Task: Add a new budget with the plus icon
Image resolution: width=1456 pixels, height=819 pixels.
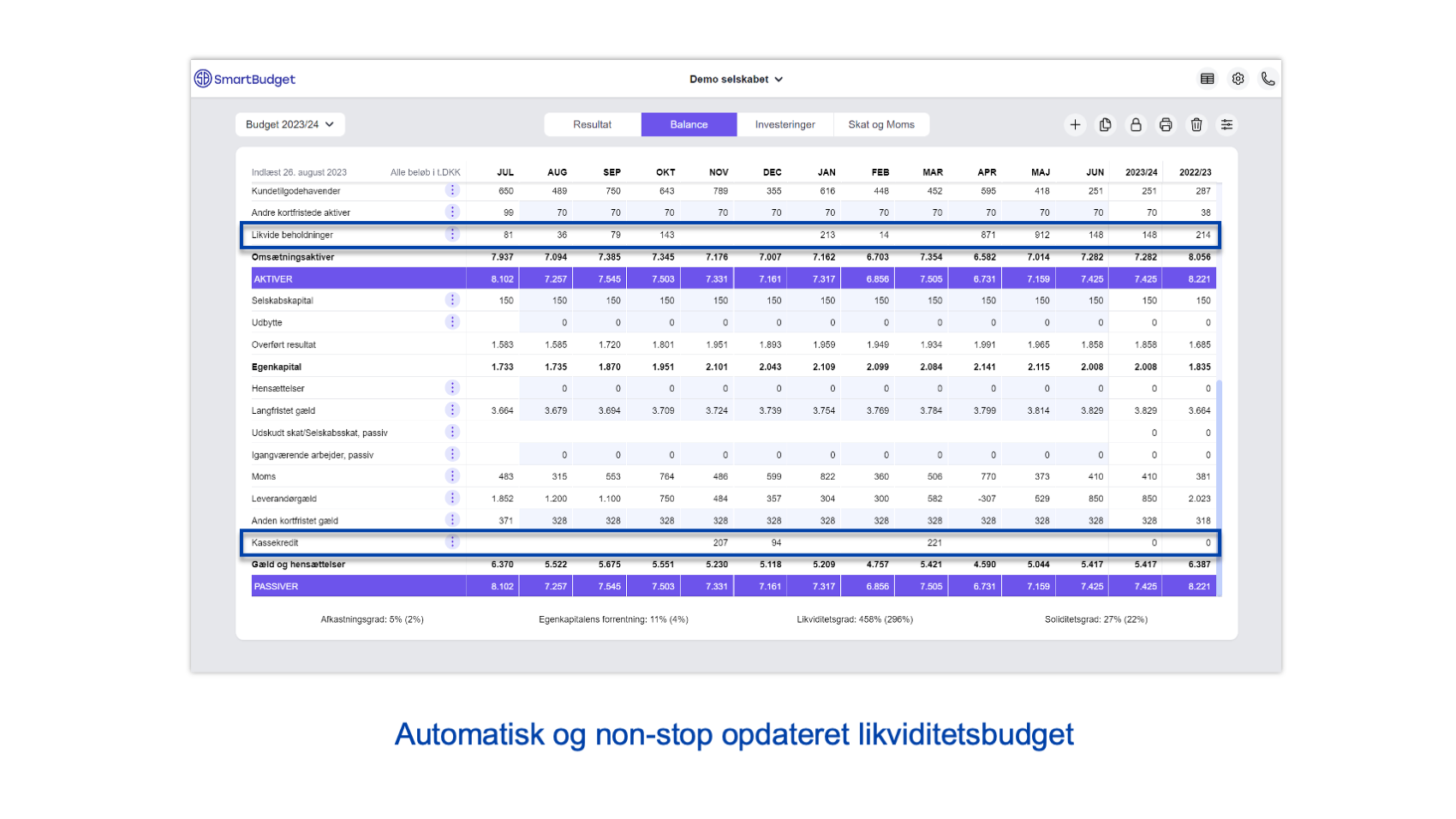Action: click(1075, 124)
